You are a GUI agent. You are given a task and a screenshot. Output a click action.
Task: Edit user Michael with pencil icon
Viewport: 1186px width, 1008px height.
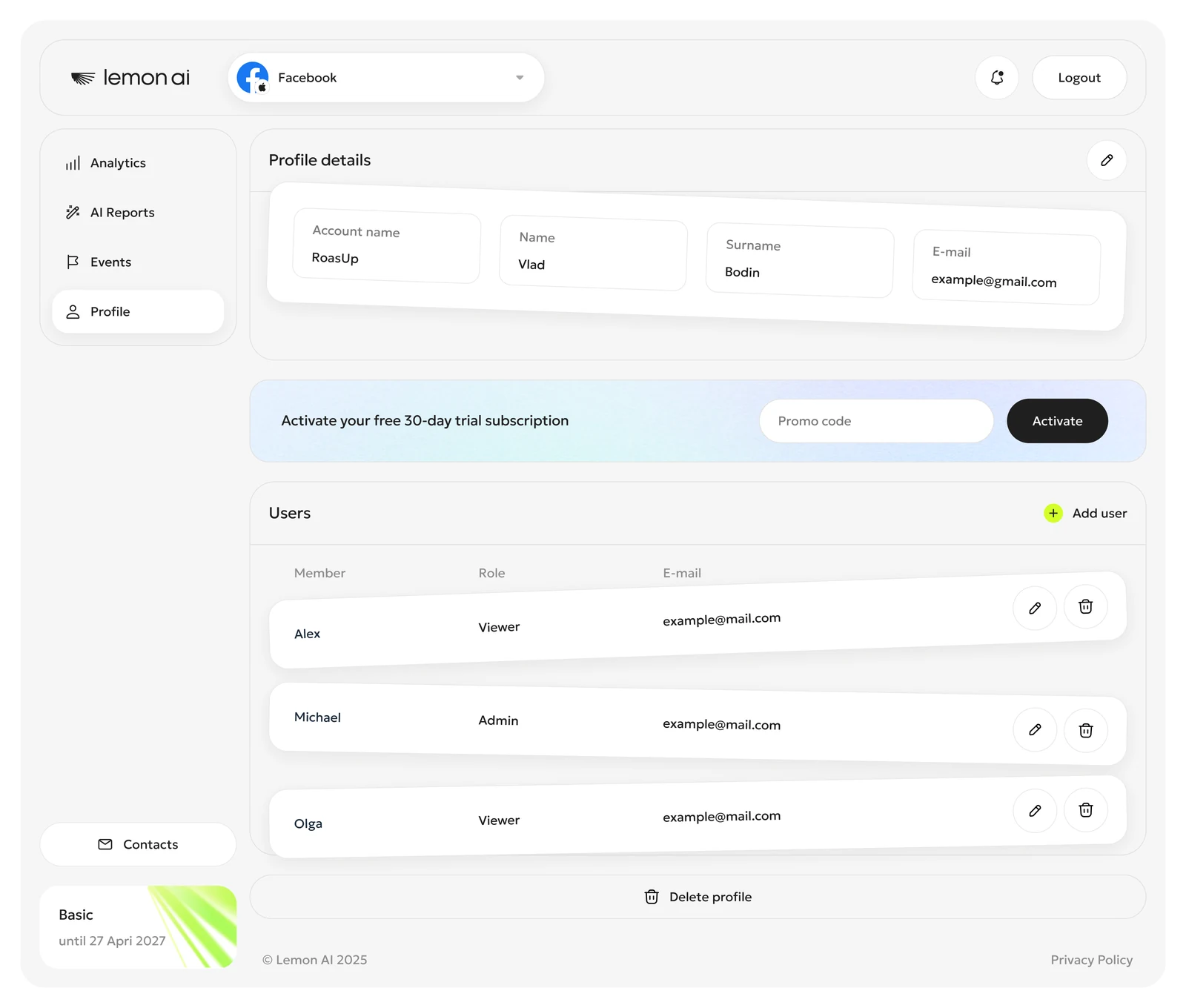[1035, 730]
